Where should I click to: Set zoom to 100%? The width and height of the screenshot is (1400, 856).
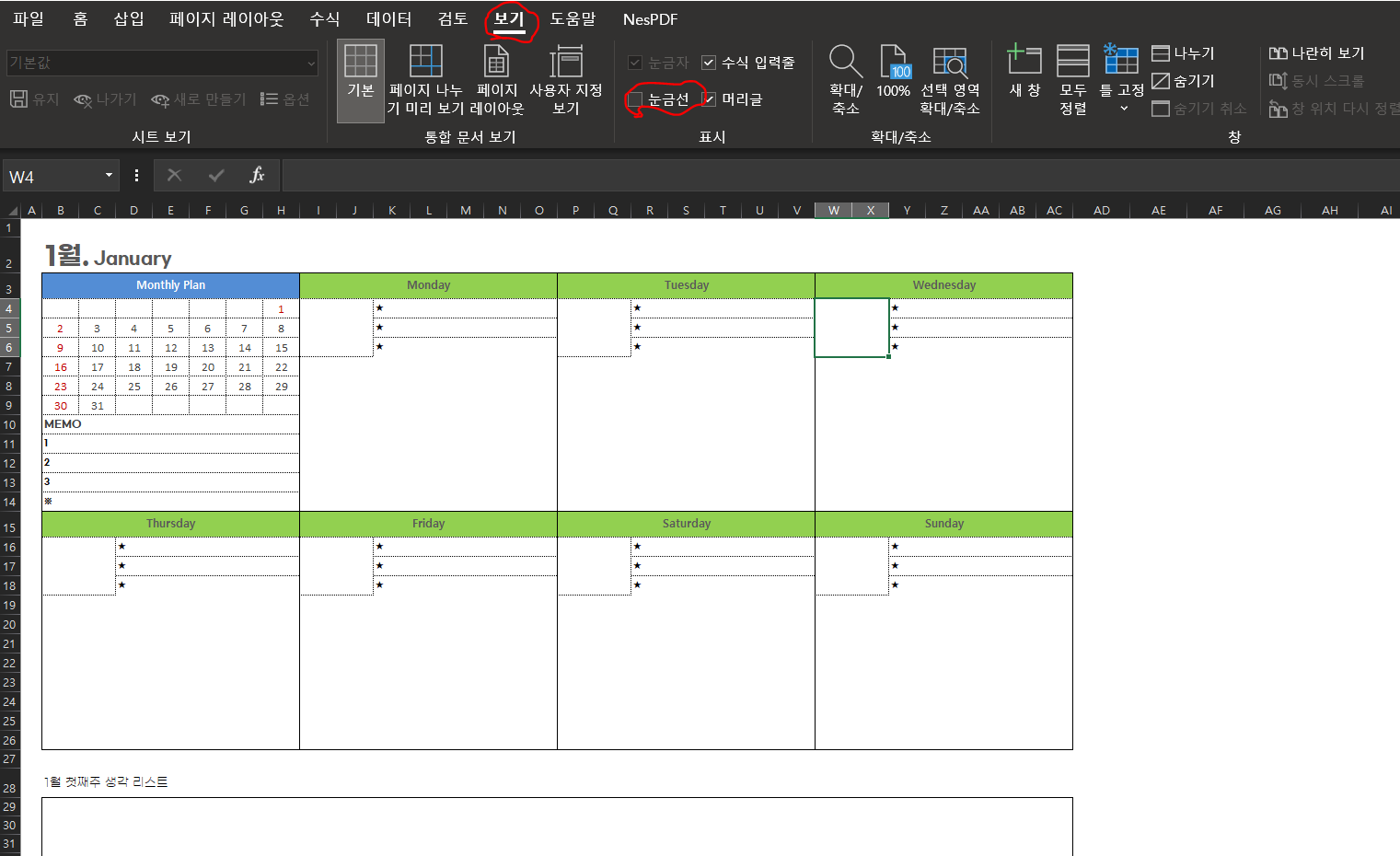click(x=893, y=72)
